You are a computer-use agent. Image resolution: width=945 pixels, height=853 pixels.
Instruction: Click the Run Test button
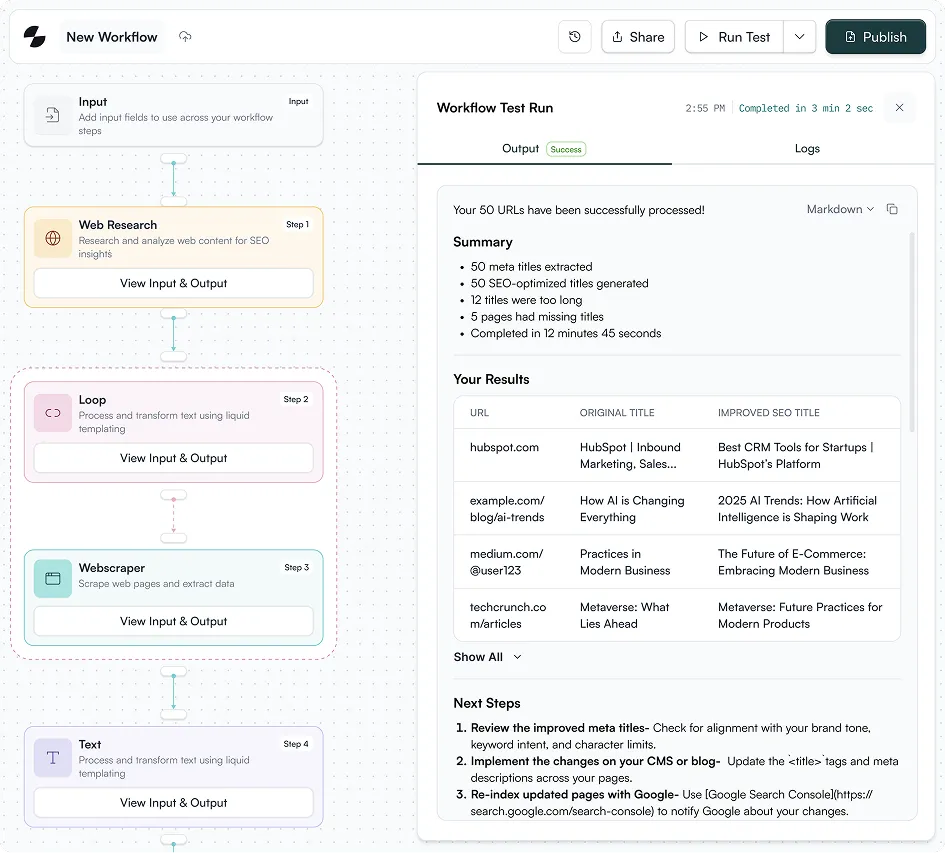pyautogui.click(x=734, y=37)
